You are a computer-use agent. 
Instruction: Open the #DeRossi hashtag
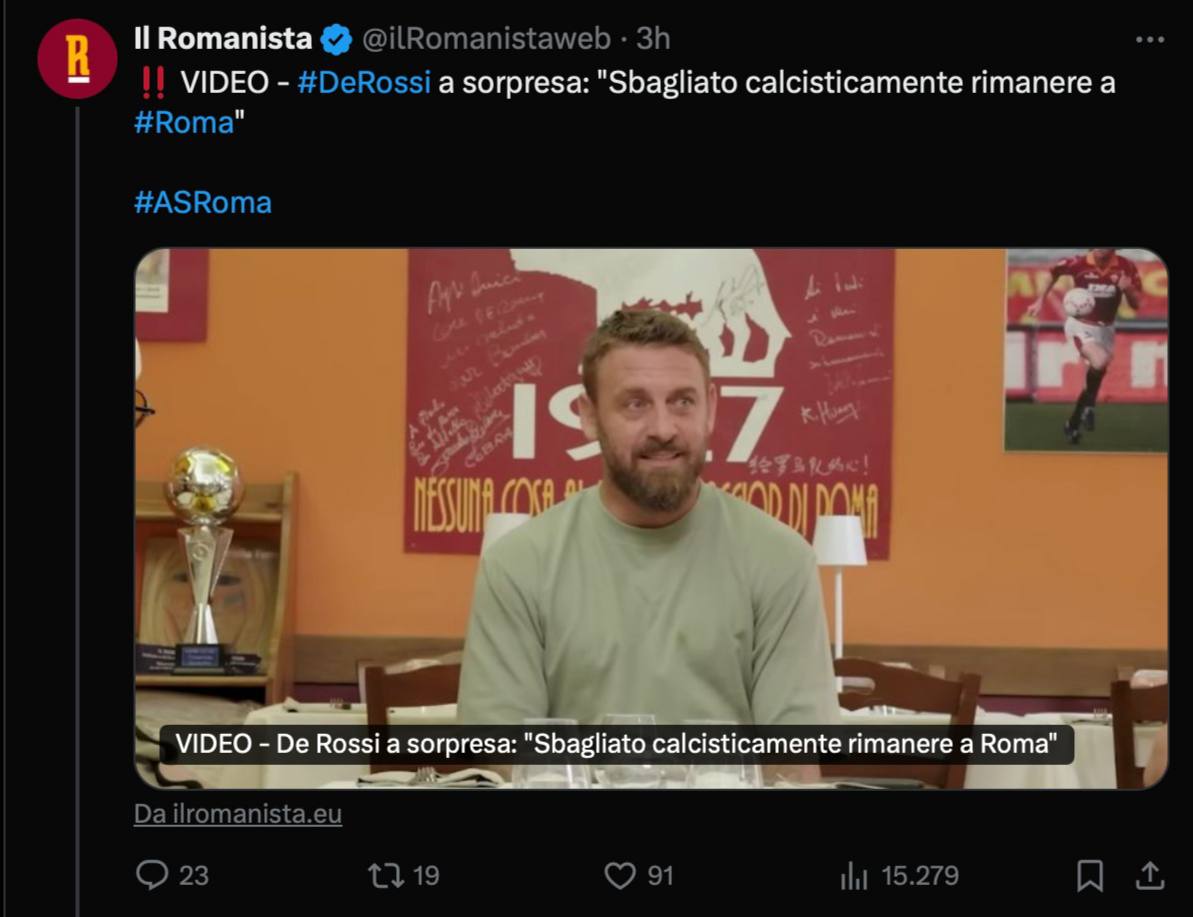364,82
